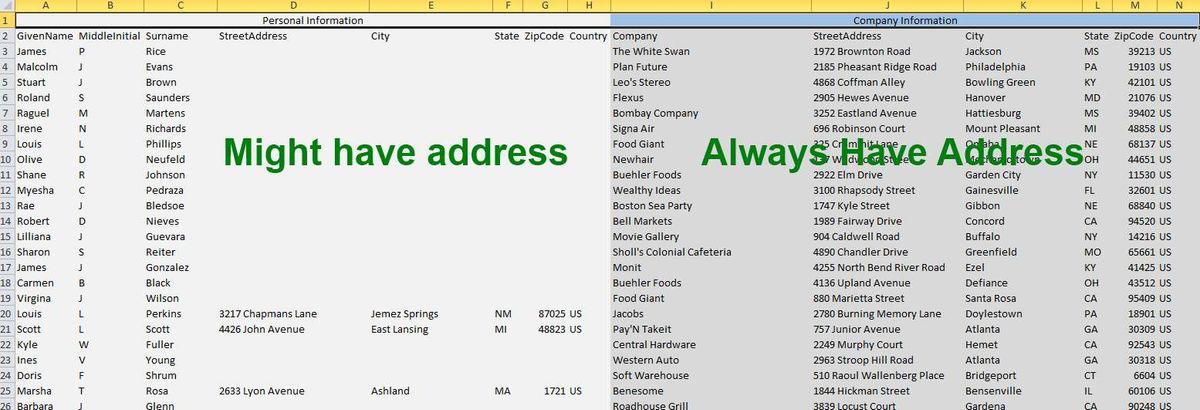Select column M header
Viewport: 1200px width, 410px height.
[x=1135, y=6]
